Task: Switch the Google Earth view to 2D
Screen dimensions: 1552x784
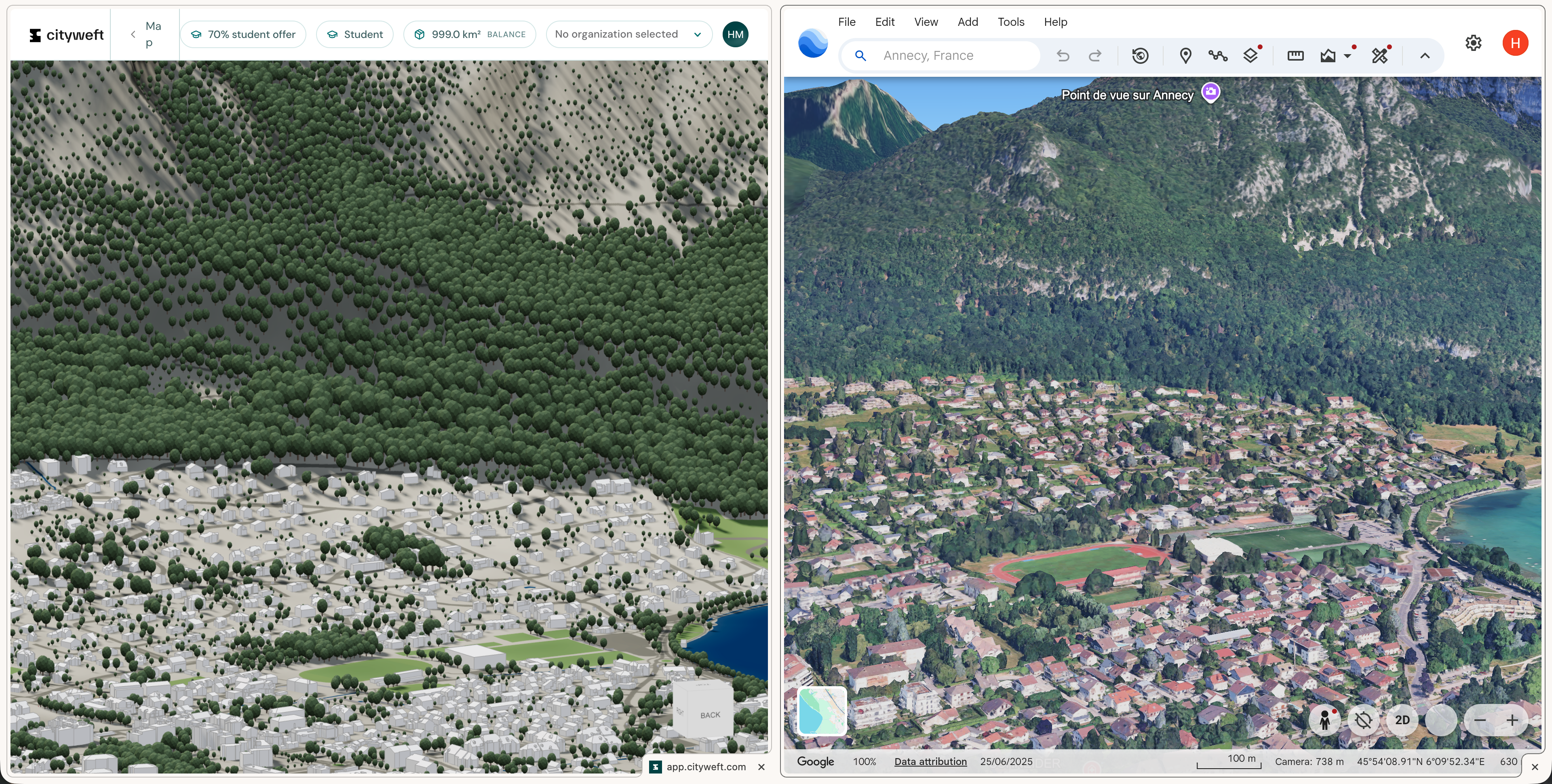Action: (1402, 720)
